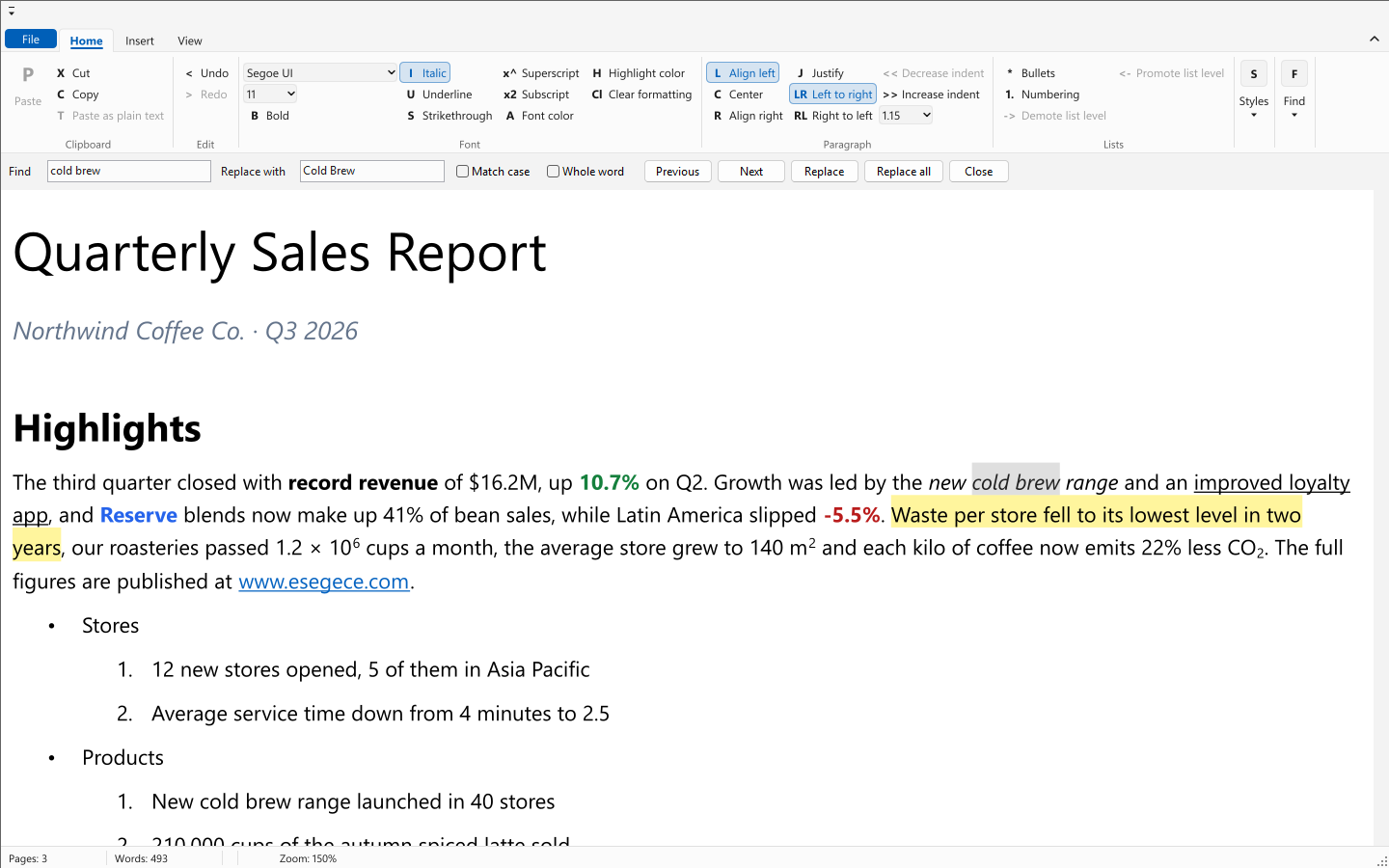This screenshot has width=1389, height=868.
Task: Open the 1.15 line spacing dropdown
Action: coord(907,116)
